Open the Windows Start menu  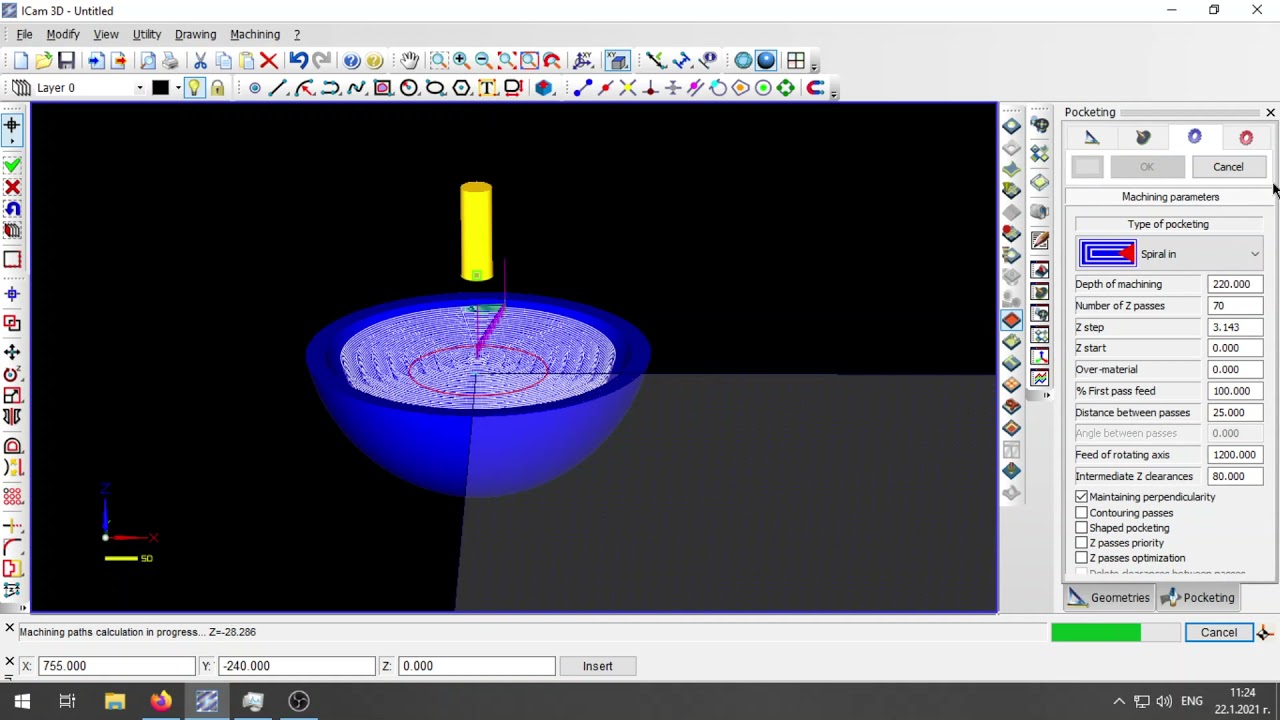(22, 701)
